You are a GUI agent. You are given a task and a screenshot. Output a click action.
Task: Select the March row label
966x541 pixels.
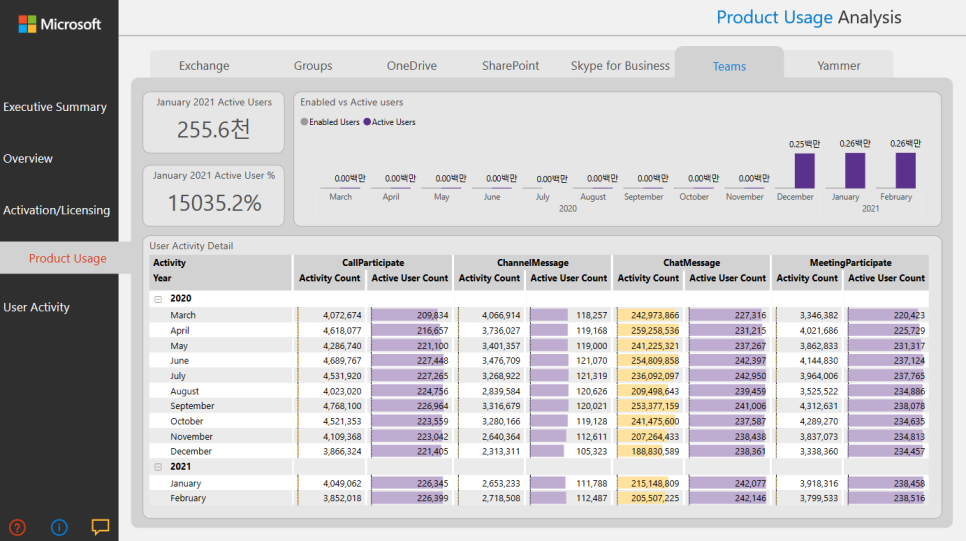pos(183,315)
